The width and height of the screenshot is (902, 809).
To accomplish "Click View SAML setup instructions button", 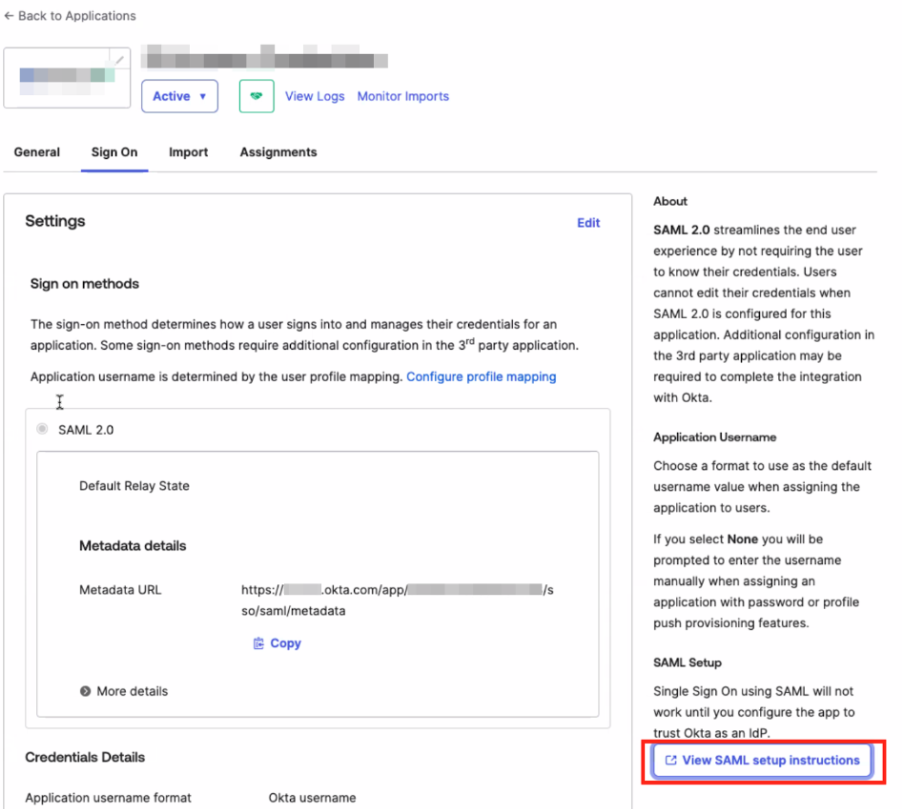I will click(762, 760).
